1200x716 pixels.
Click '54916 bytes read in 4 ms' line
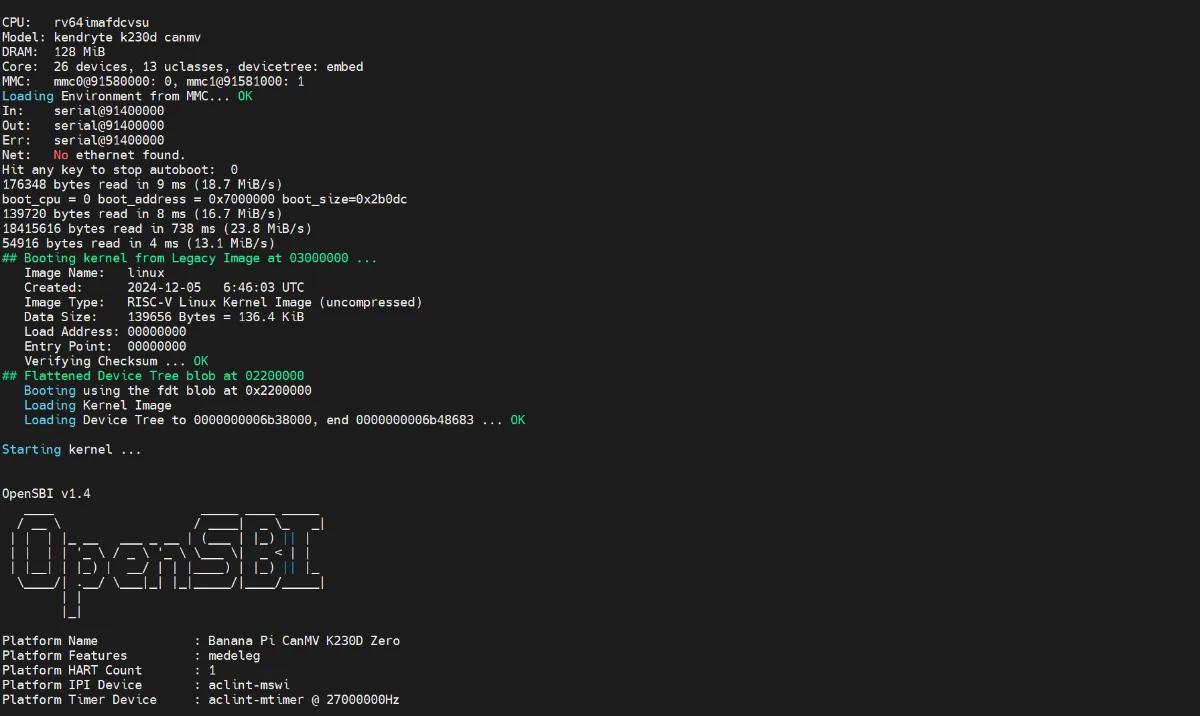[x=138, y=243]
